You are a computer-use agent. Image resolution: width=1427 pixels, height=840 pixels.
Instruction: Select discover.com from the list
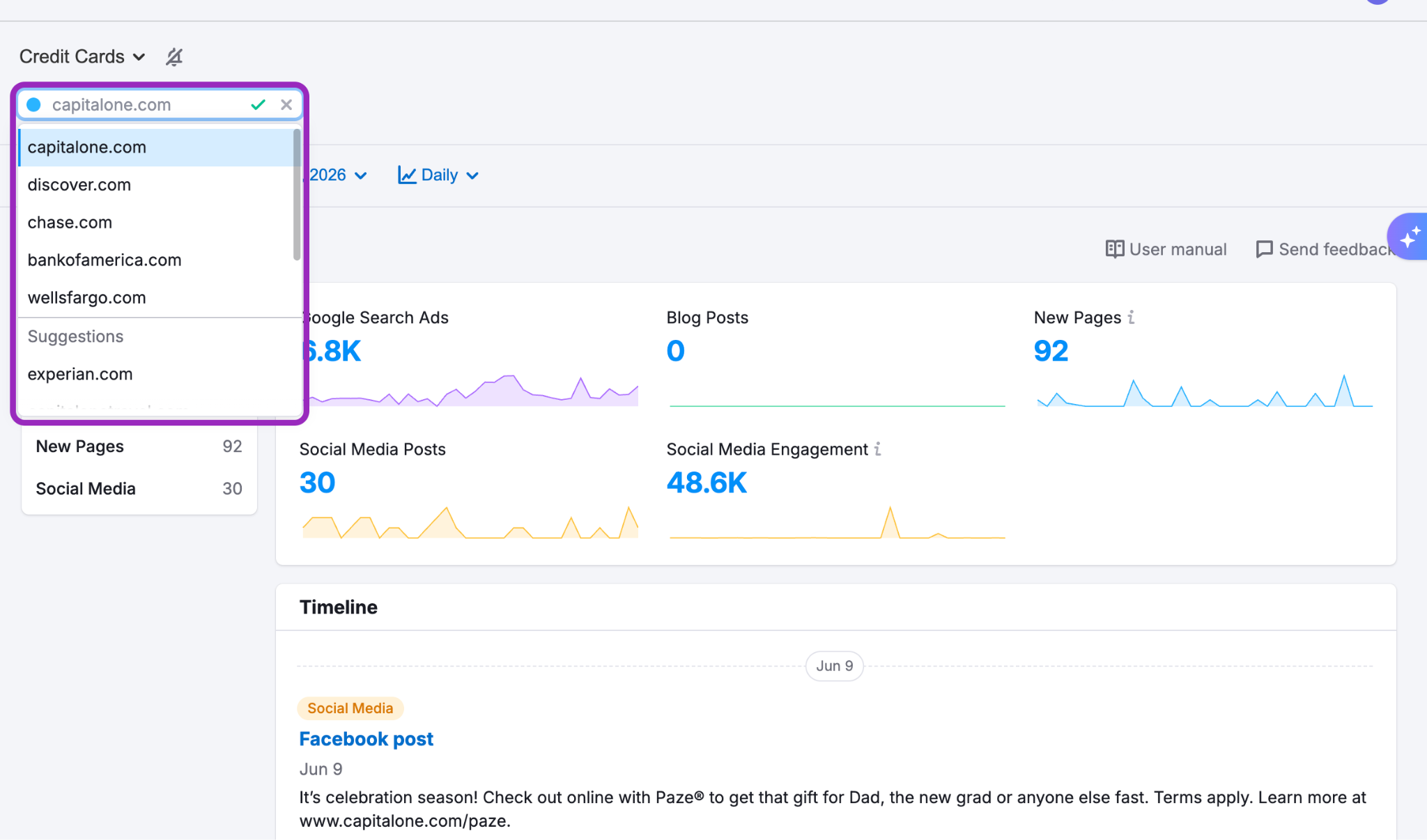[x=157, y=185]
